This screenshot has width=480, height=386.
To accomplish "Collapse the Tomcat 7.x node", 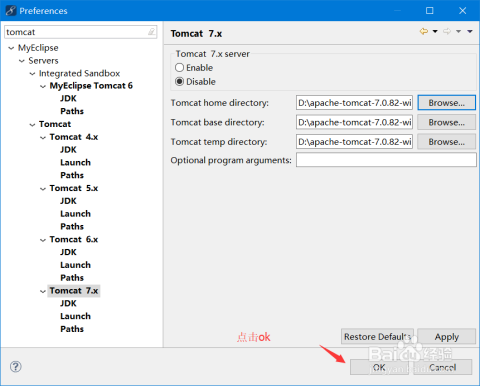I will (x=43, y=291).
